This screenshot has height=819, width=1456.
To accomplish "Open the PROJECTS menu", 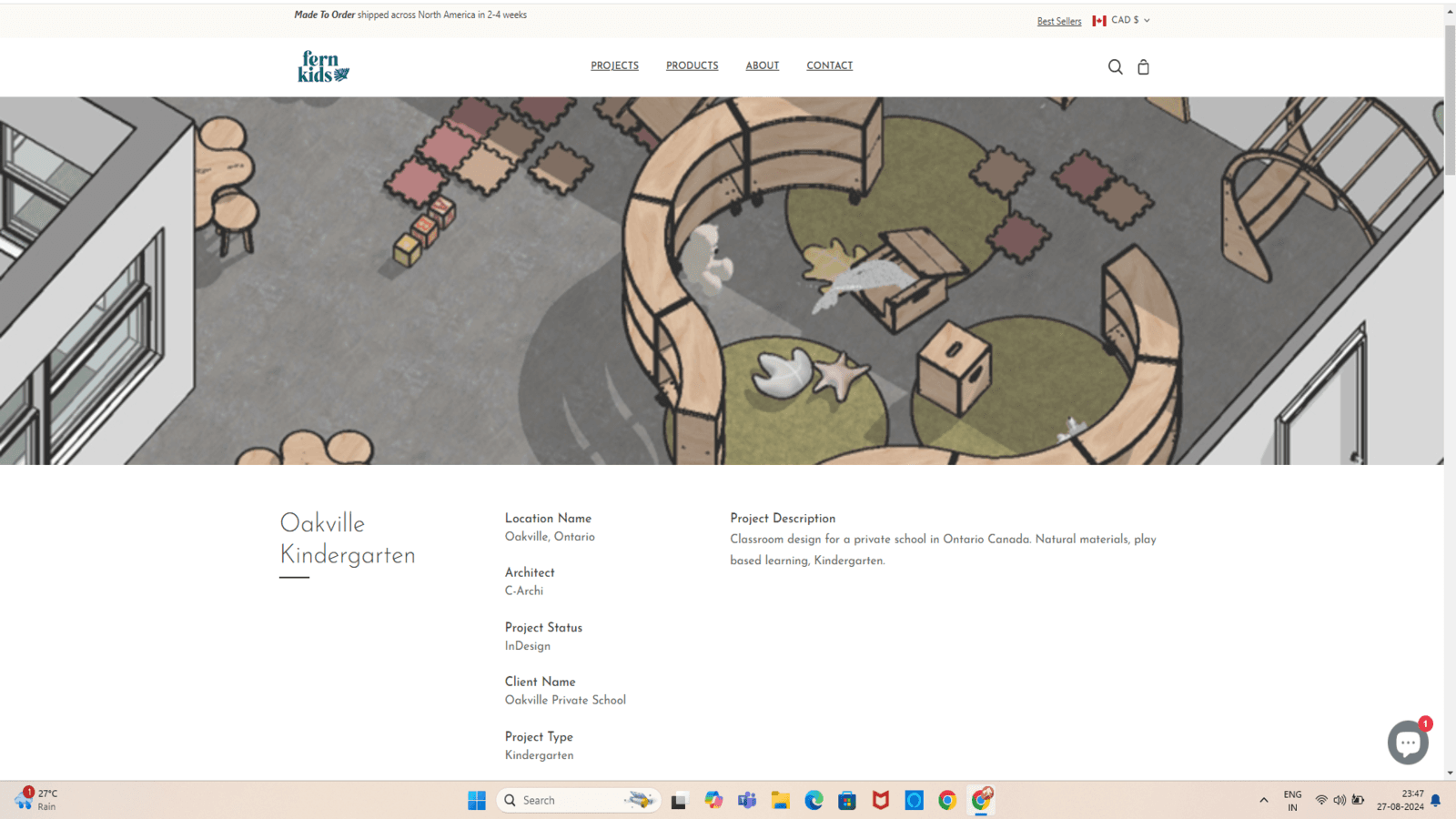I will [614, 66].
